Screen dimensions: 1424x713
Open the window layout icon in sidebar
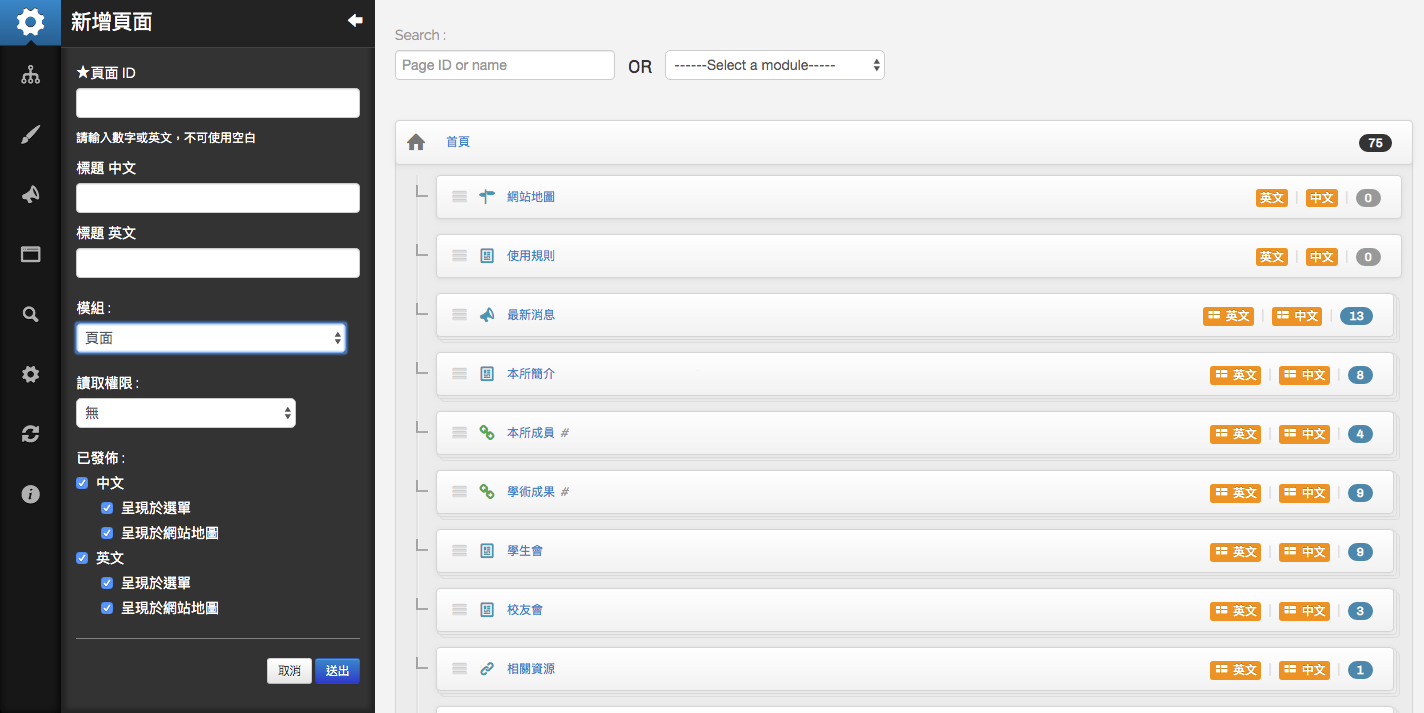tap(30, 254)
